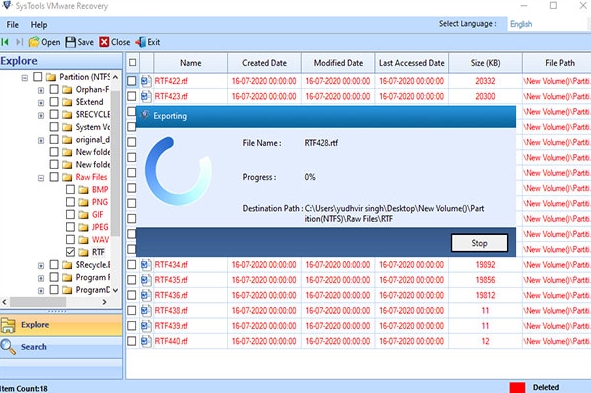This screenshot has width=591, height=393.
Task: Click the file icon of RTF440.rtf
Action: (146, 341)
